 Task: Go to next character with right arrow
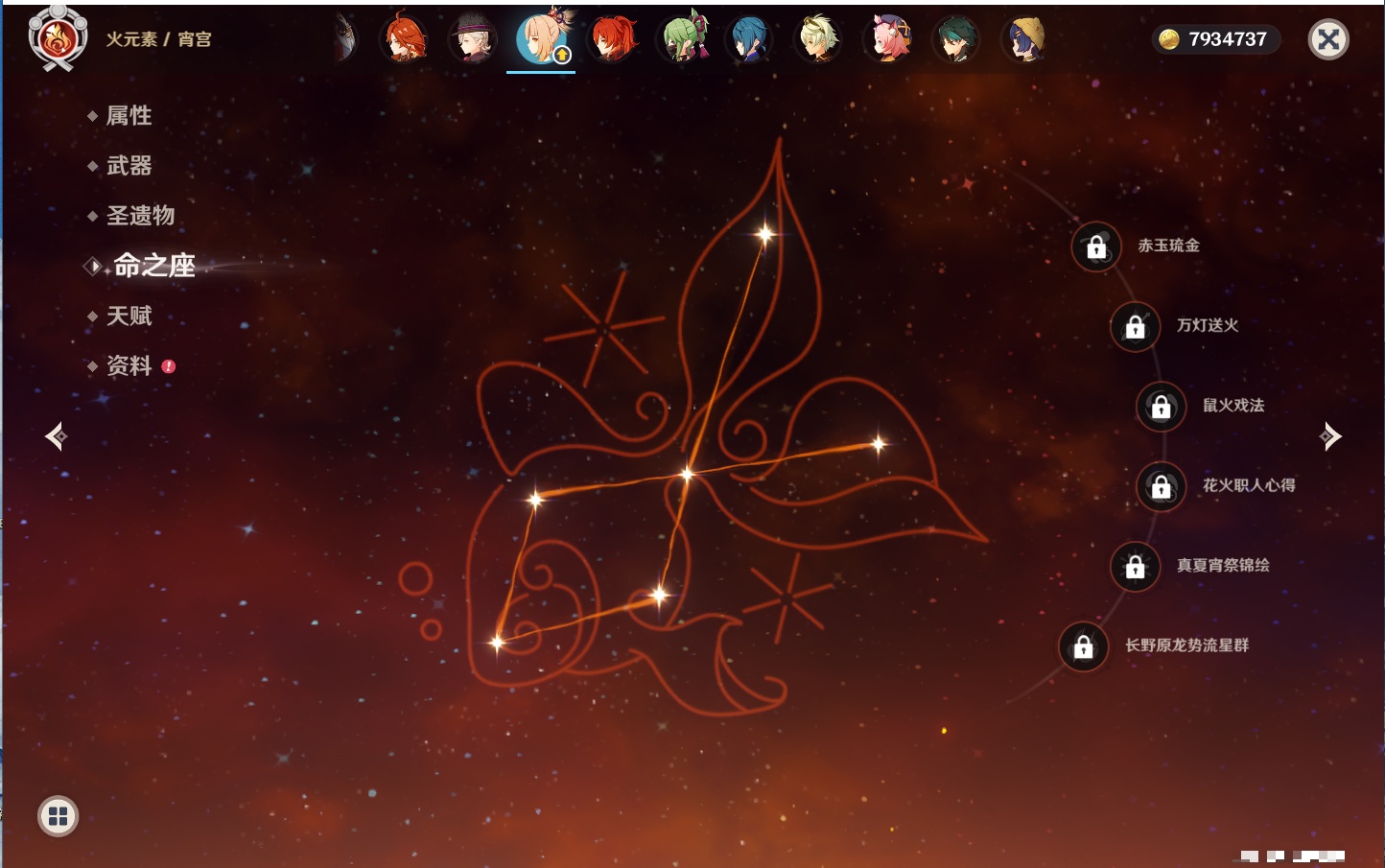click(1330, 436)
